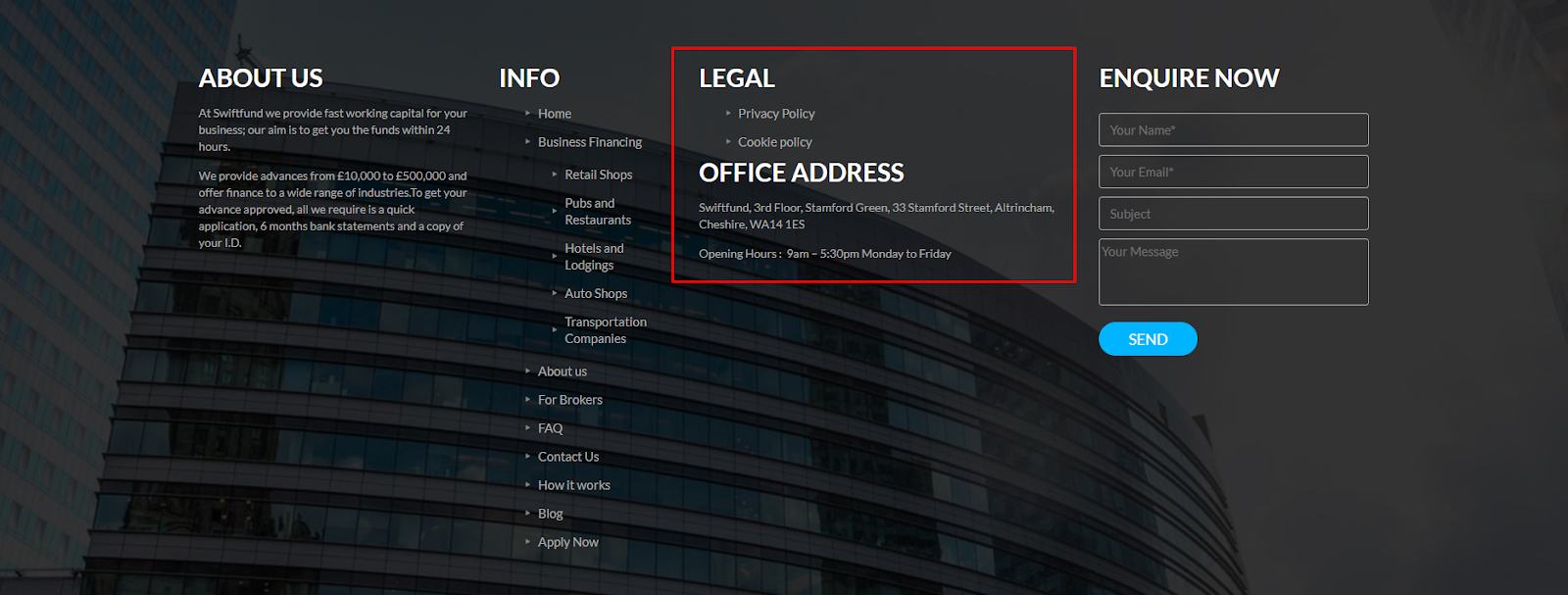Screen dimensions: 1568x595
Task: Open the Auto Shops link
Action: coord(595,293)
